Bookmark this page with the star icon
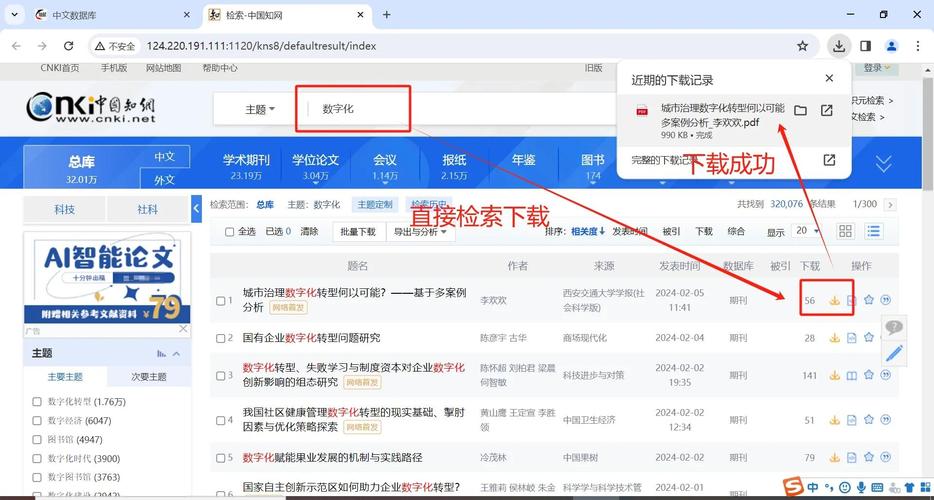The width and height of the screenshot is (934, 500). tap(802, 46)
